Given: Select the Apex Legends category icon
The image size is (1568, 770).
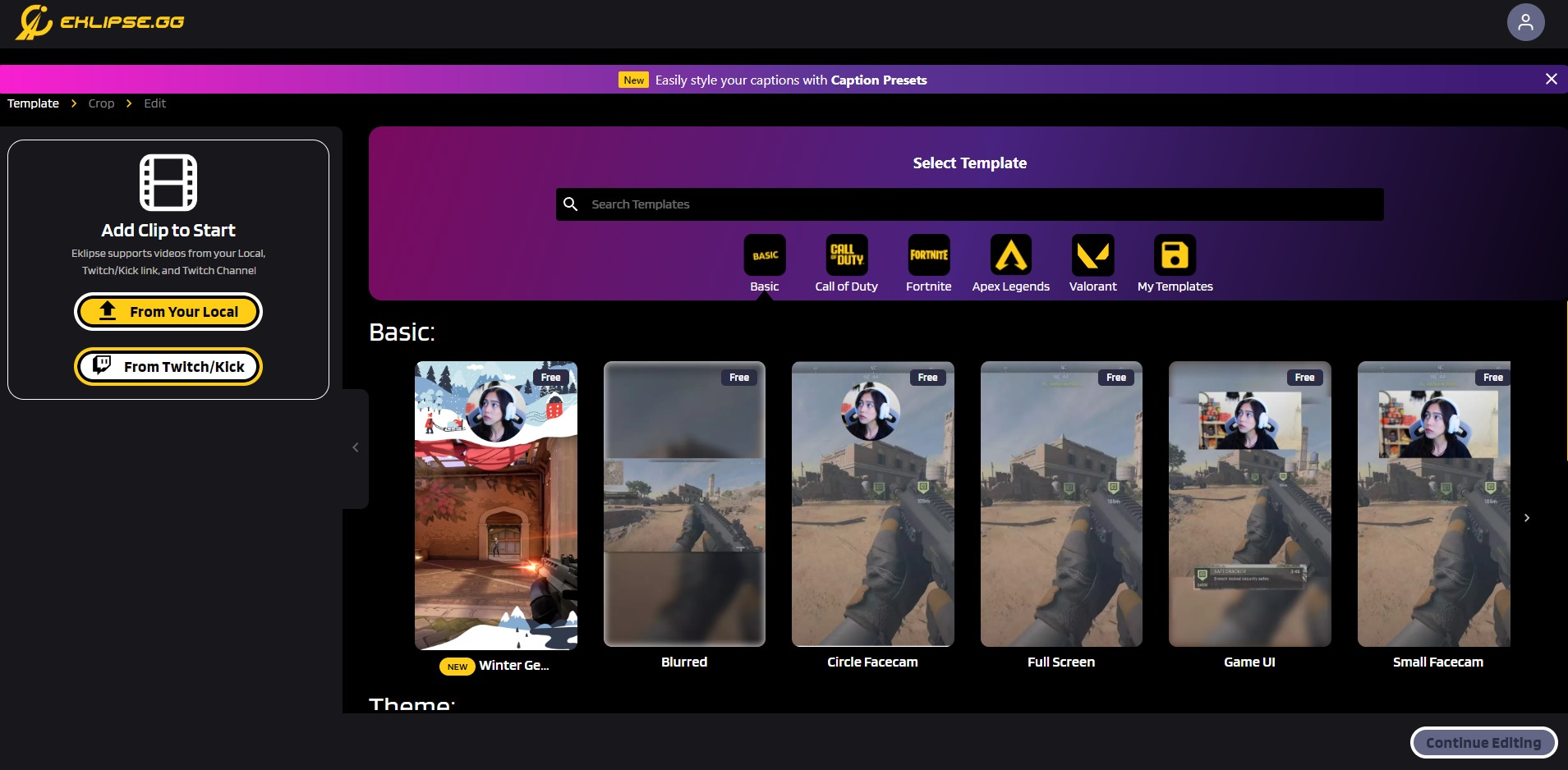Looking at the screenshot, I should pos(1011,255).
